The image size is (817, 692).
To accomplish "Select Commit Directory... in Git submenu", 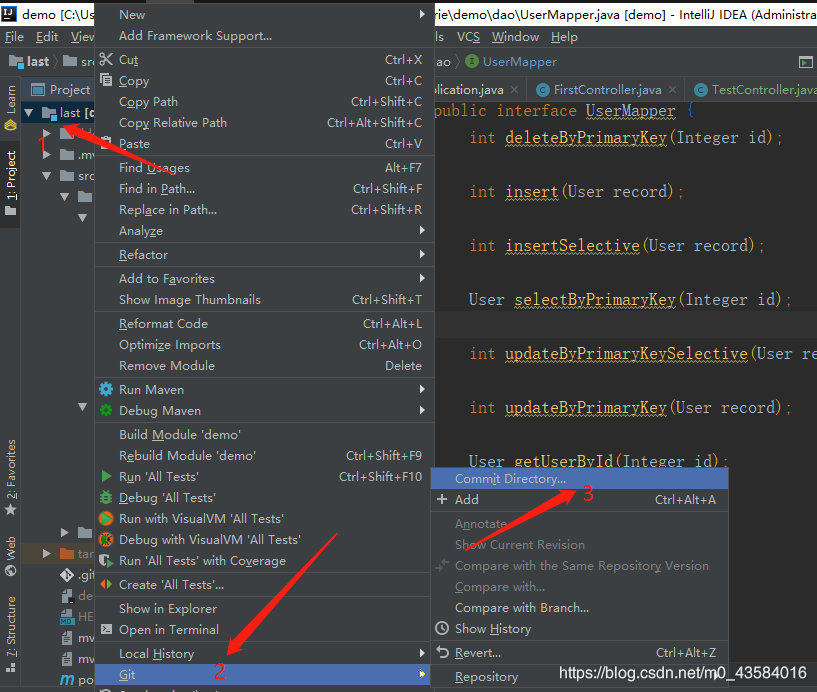I will 579,478.
